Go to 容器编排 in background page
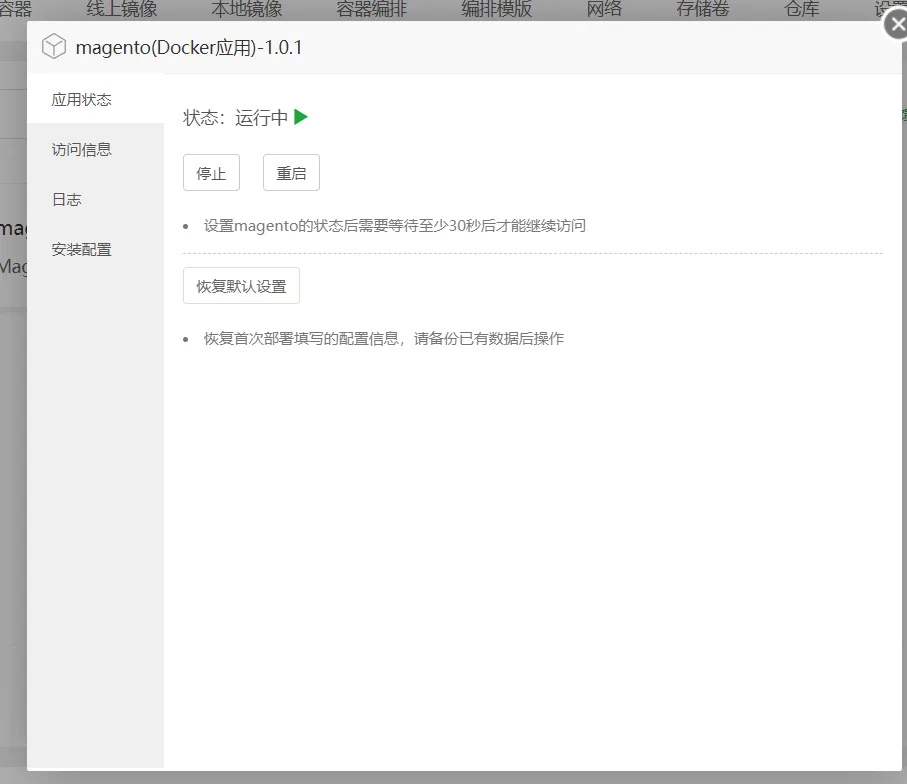Viewport: 907px width, 784px height. 371,9
